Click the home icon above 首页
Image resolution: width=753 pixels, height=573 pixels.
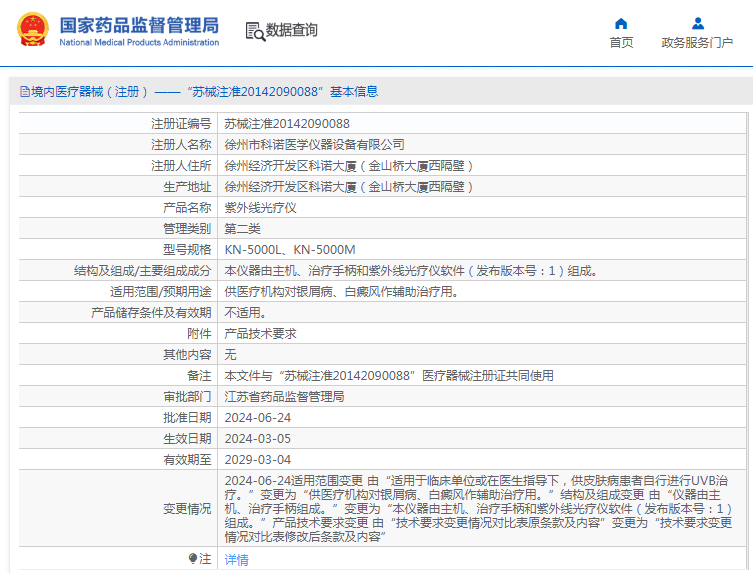click(x=621, y=23)
